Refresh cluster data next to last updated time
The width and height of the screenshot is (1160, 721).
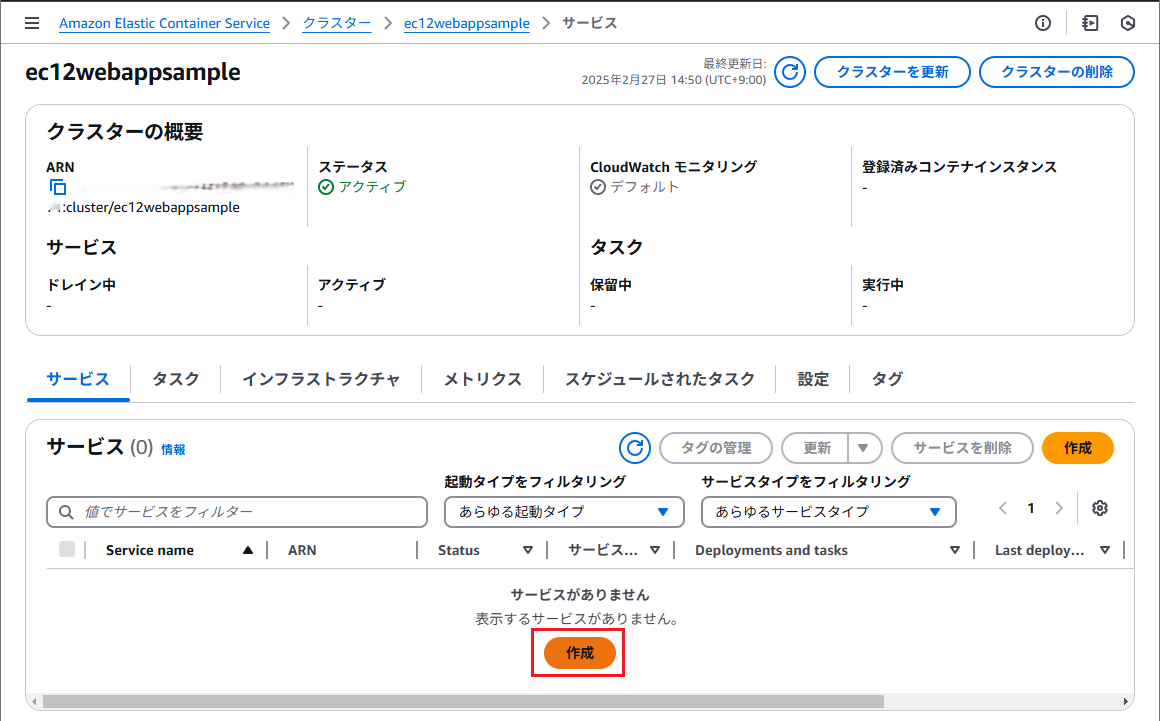pyautogui.click(x=790, y=72)
